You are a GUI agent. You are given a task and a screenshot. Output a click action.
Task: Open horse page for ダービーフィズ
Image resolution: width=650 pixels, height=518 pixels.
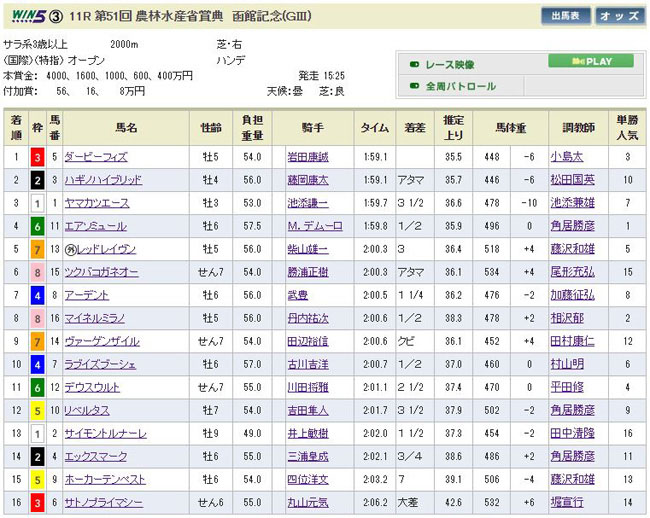click(x=95, y=157)
